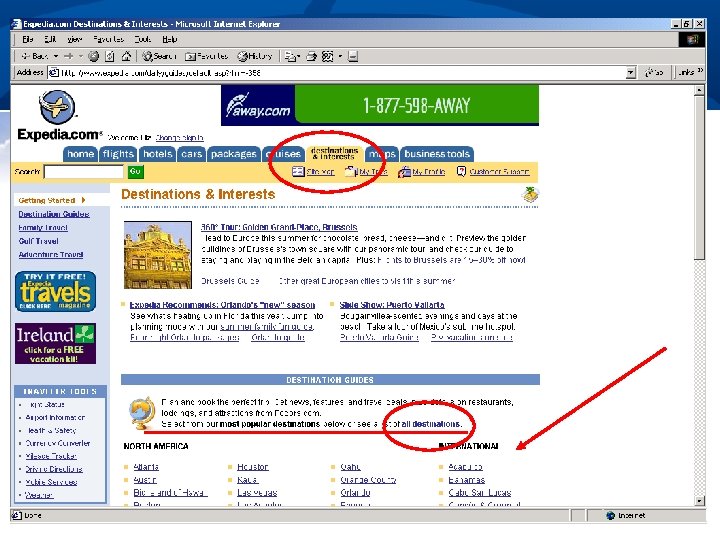The height and width of the screenshot is (540, 720).
Task: Open the Search toolbar button
Action: [159, 56]
